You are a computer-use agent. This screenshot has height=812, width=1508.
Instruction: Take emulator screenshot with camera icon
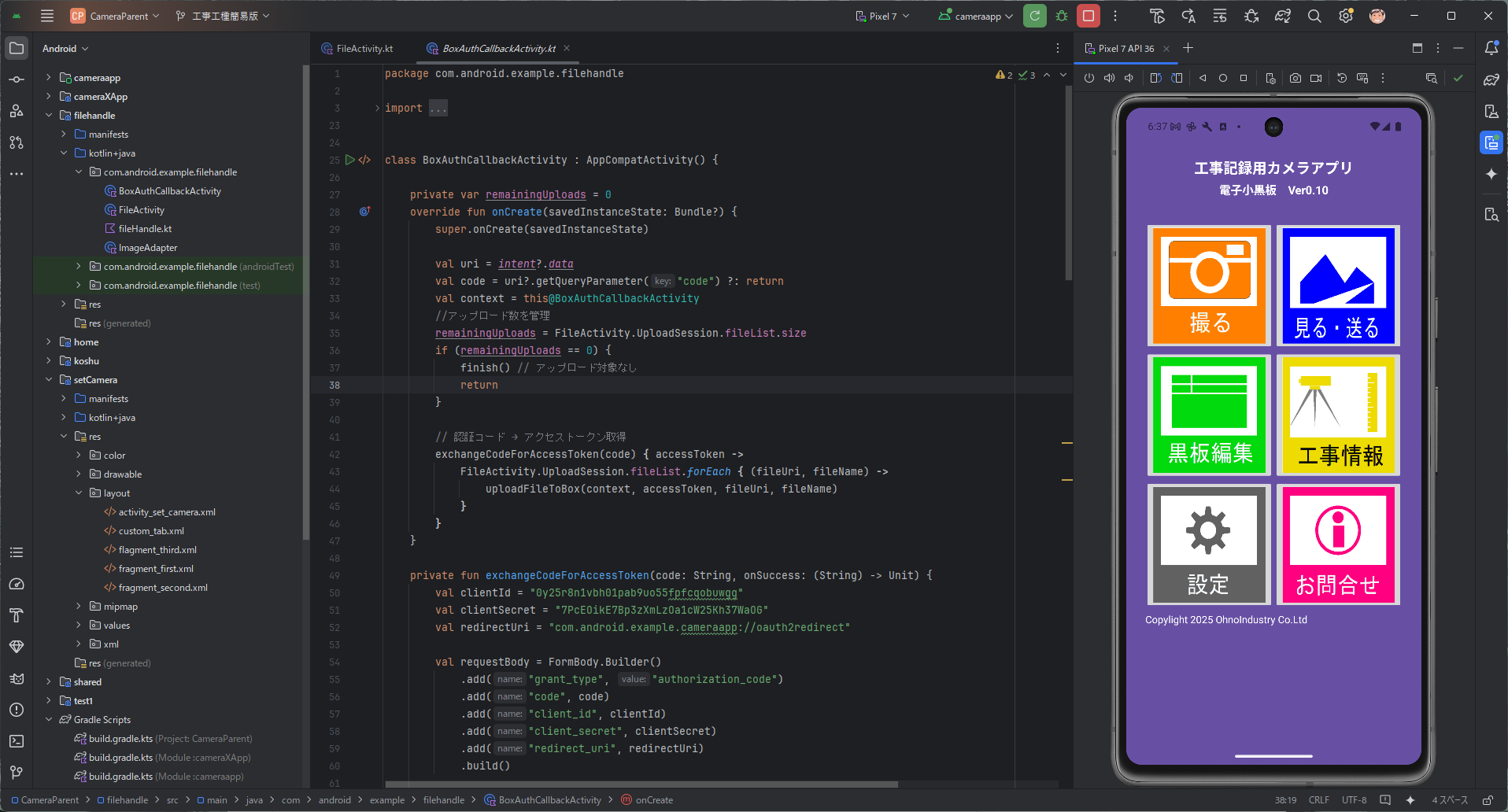pyautogui.click(x=1295, y=78)
